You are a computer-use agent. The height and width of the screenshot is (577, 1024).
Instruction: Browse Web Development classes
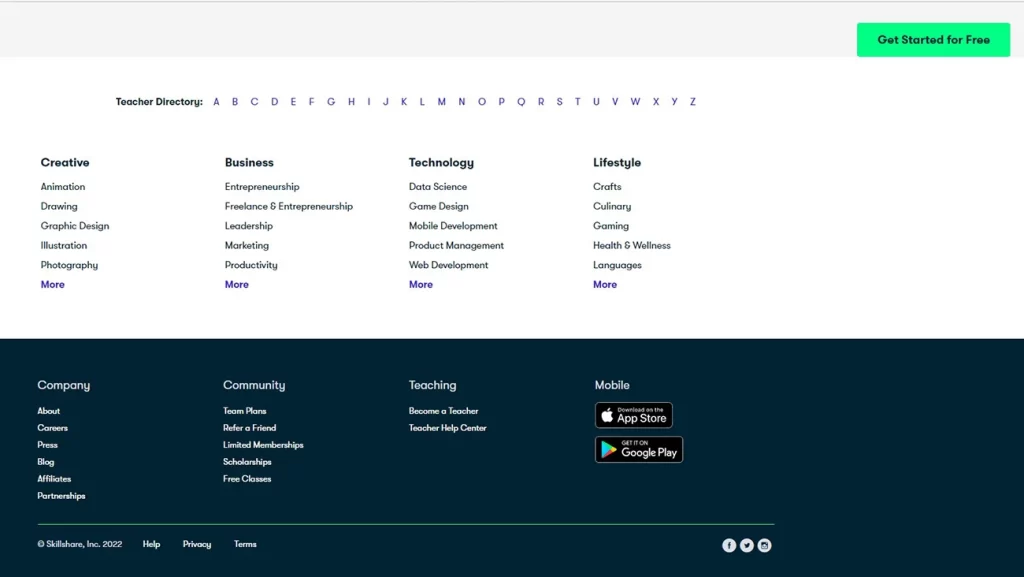point(449,265)
